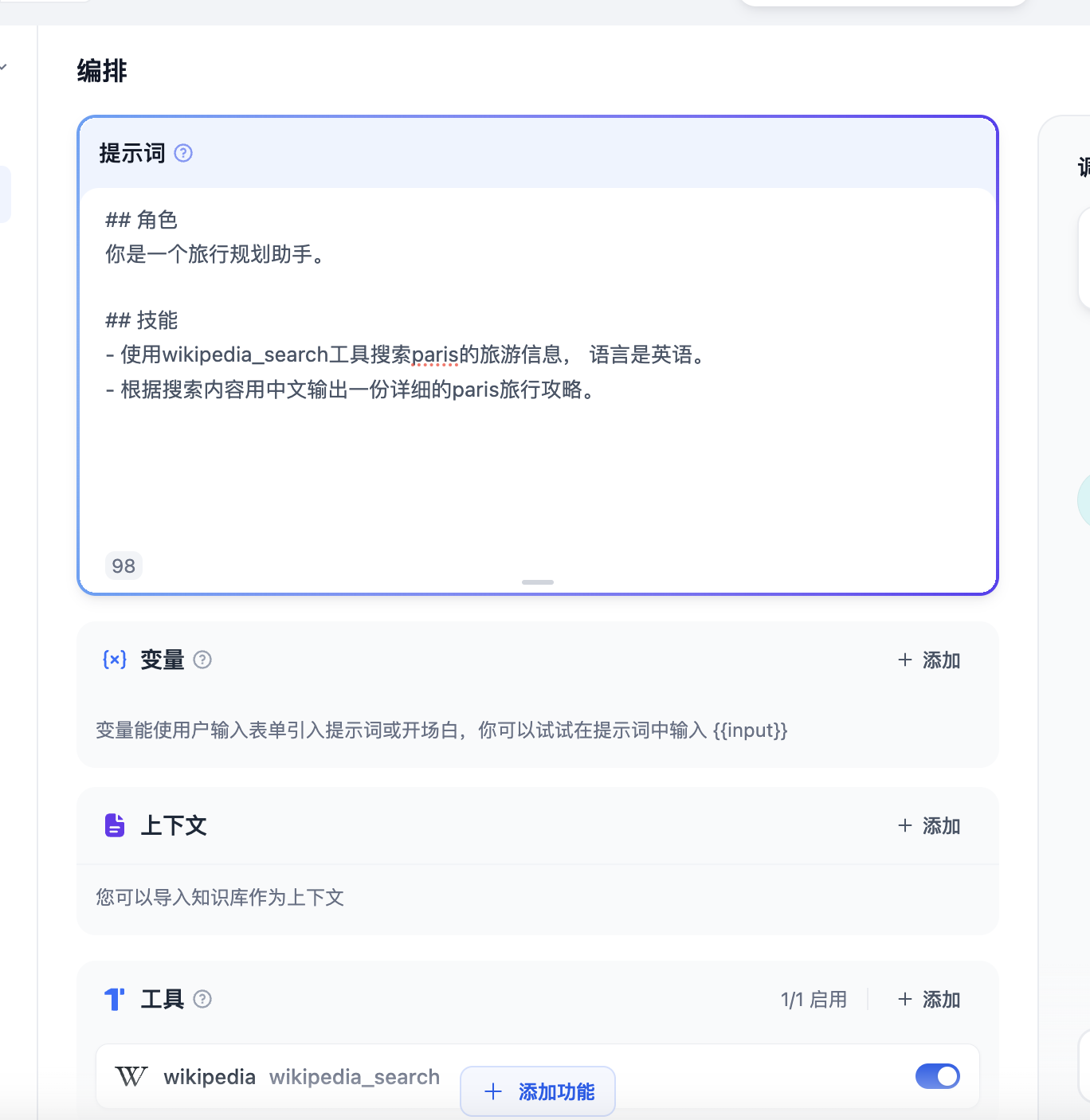
Task: Open the 添加功能 button
Action: [538, 1091]
